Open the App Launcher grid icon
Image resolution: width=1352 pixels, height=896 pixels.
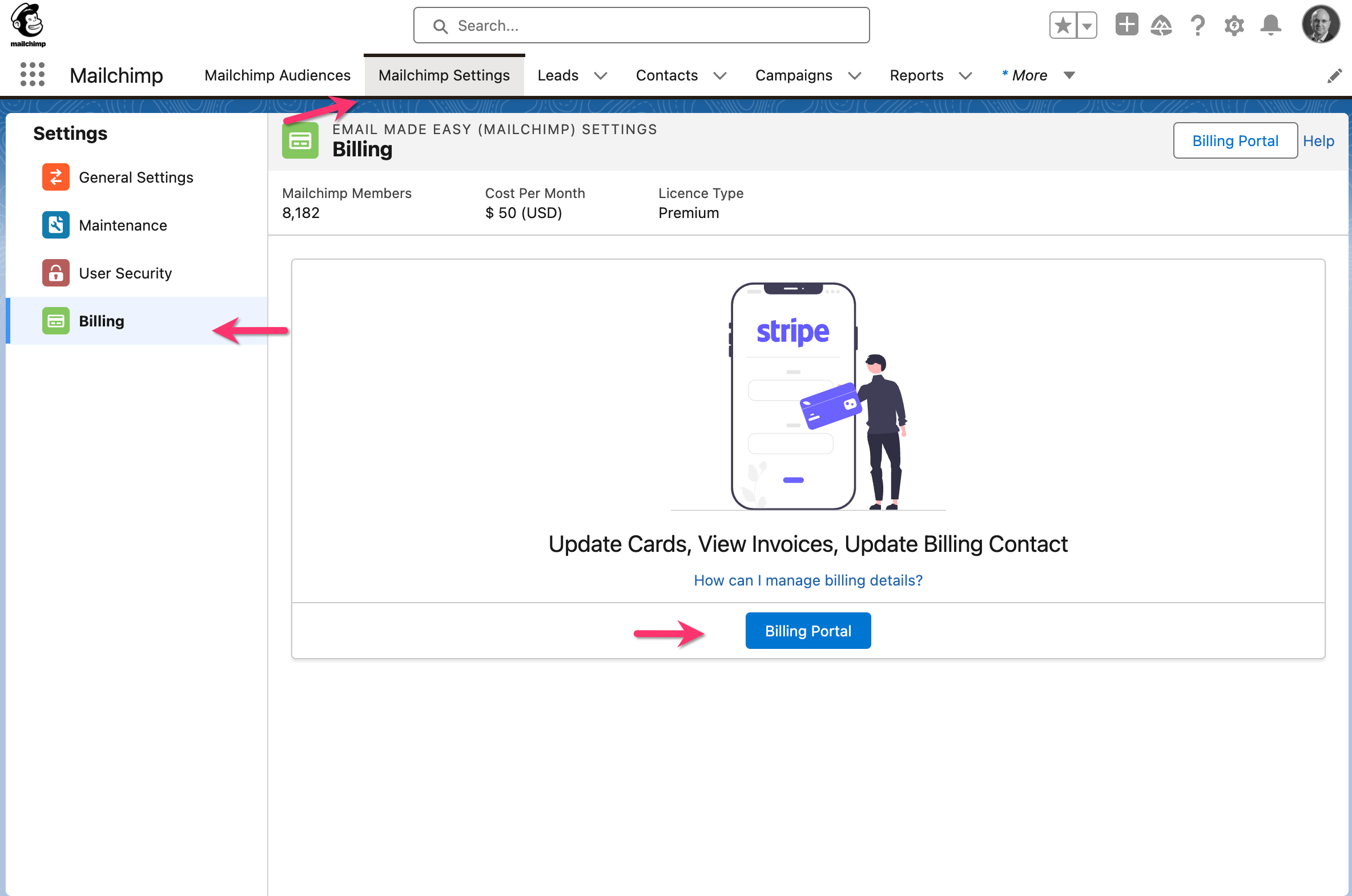(33, 75)
